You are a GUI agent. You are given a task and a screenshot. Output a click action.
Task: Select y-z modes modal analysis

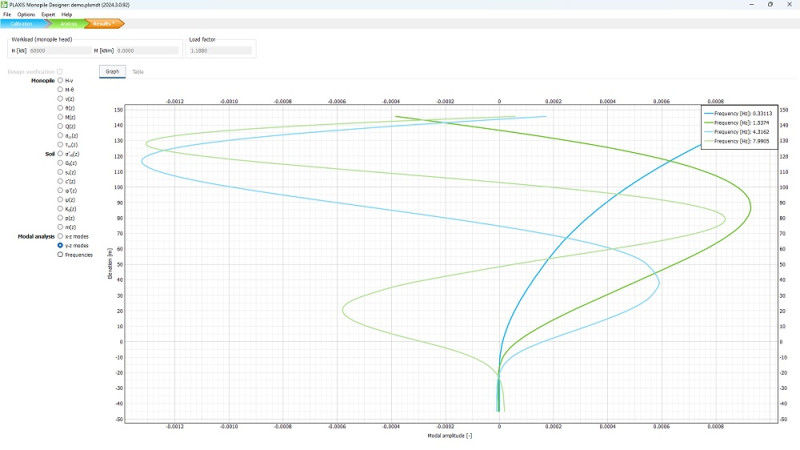[60, 245]
